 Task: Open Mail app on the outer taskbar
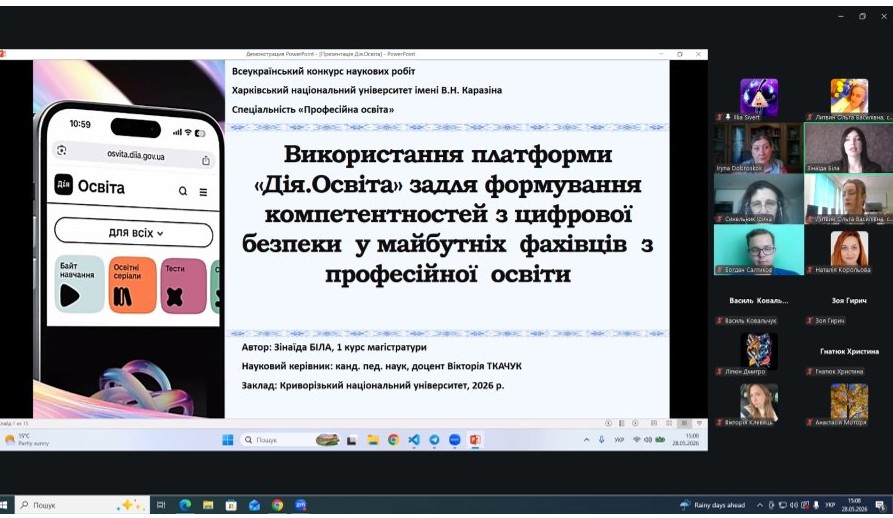click(254, 505)
